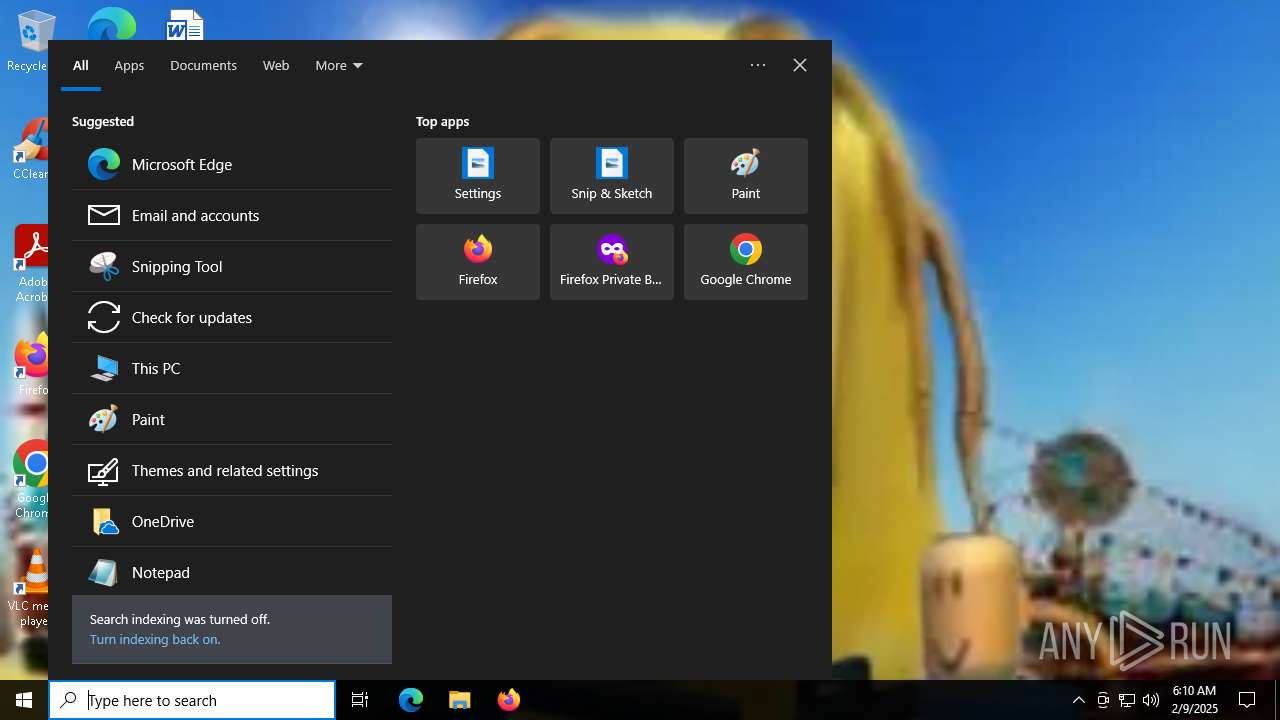
Task: Switch to the All search tab
Action: pyautogui.click(x=81, y=65)
